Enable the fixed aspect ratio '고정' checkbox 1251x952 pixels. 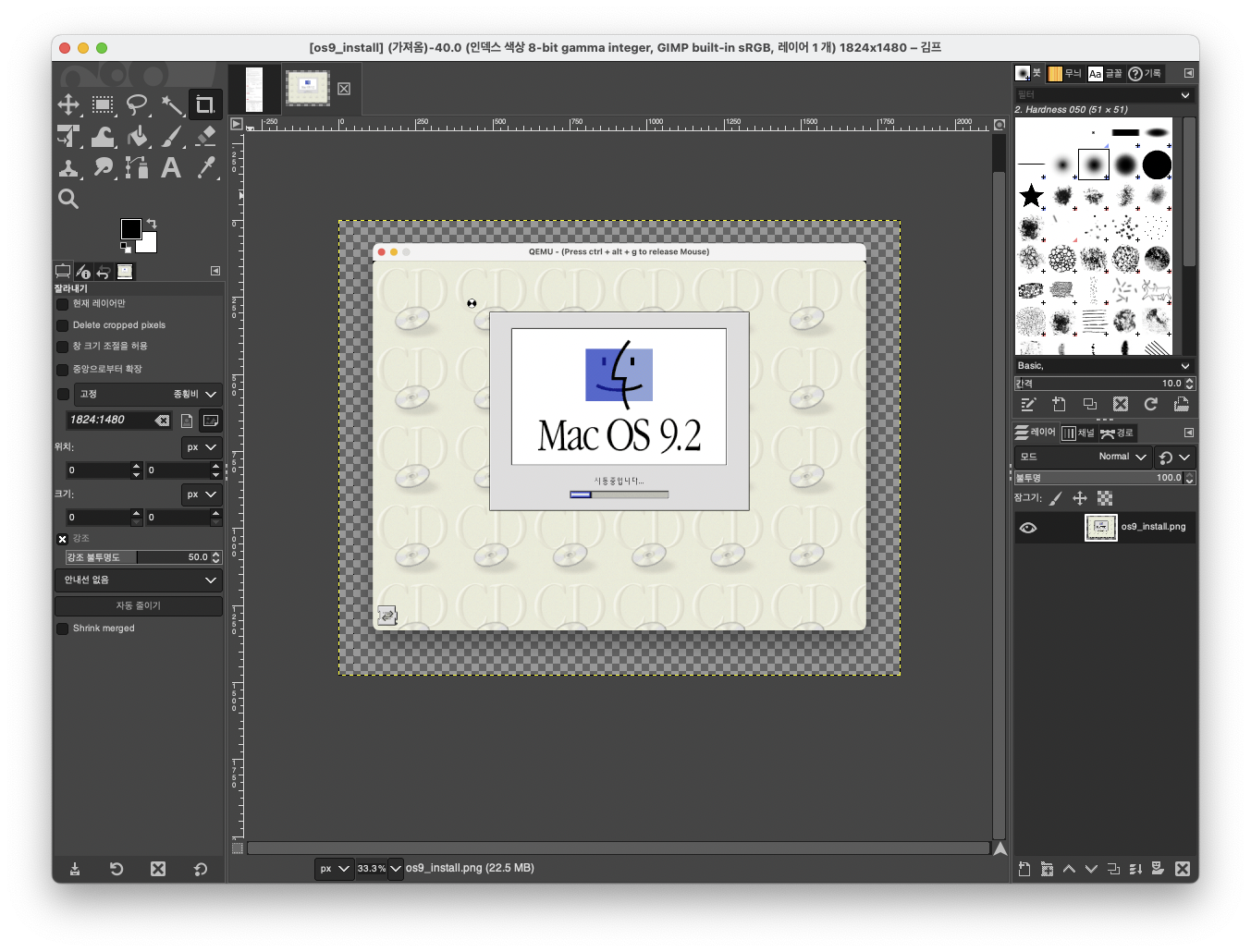[x=63, y=395]
